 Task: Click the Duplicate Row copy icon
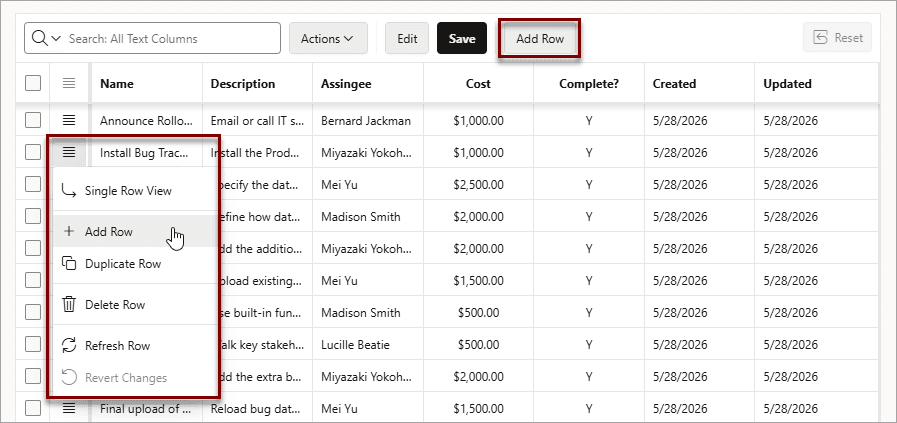pos(69,263)
